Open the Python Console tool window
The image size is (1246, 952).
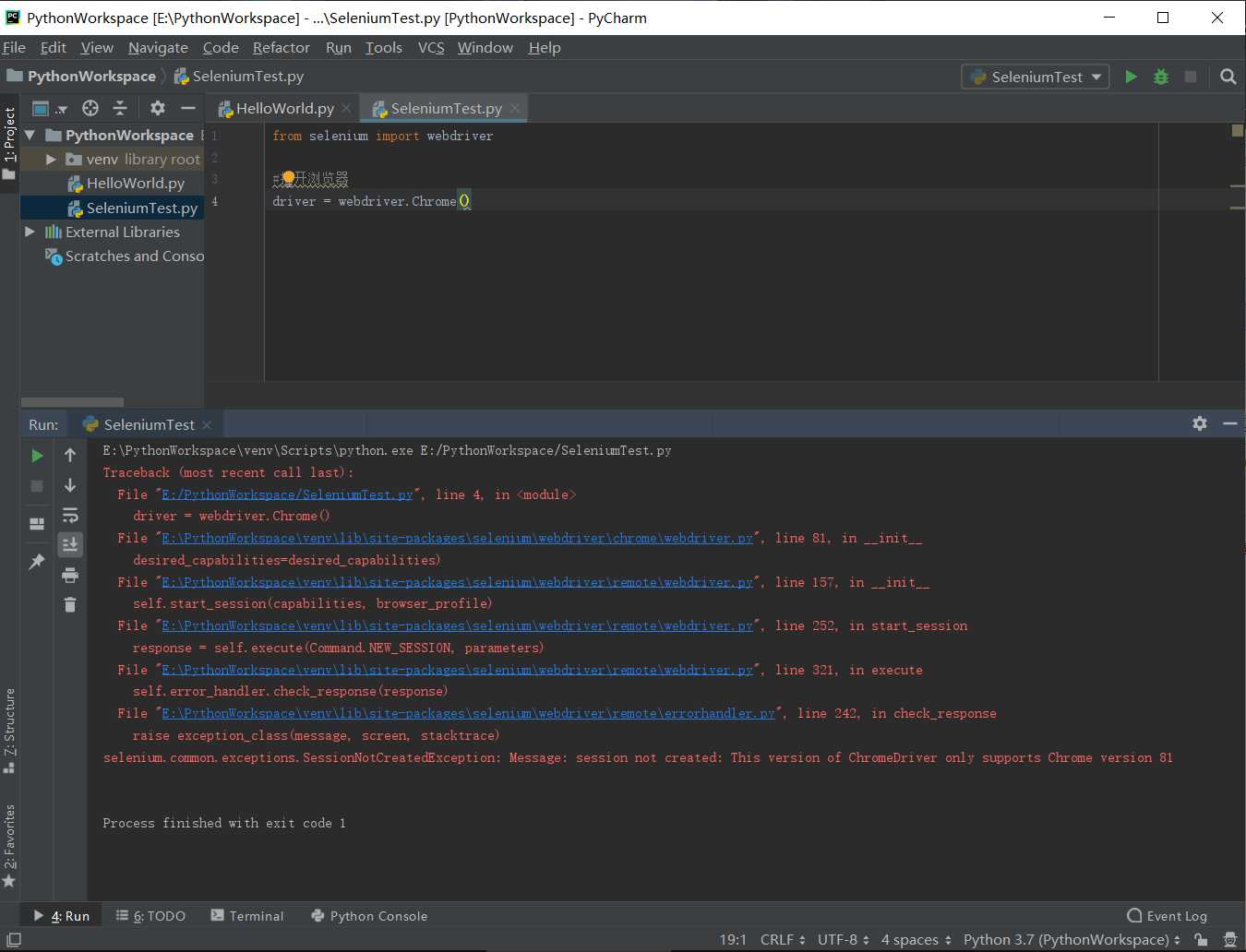pos(369,916)
